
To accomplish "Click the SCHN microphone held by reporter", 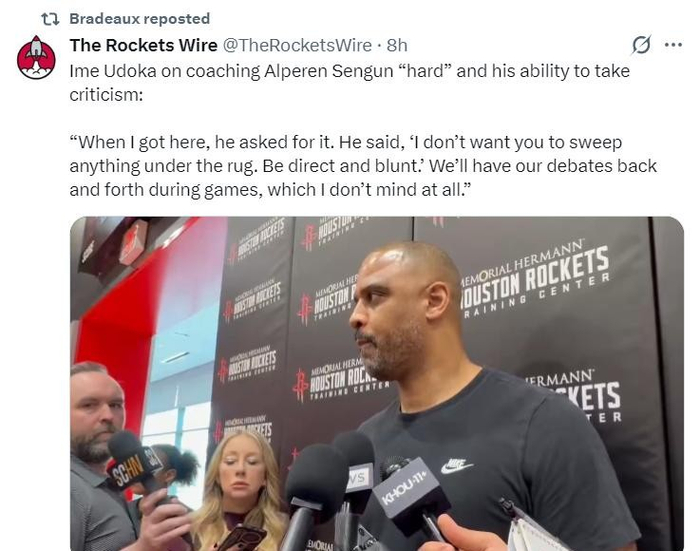I will pos(133,465).
